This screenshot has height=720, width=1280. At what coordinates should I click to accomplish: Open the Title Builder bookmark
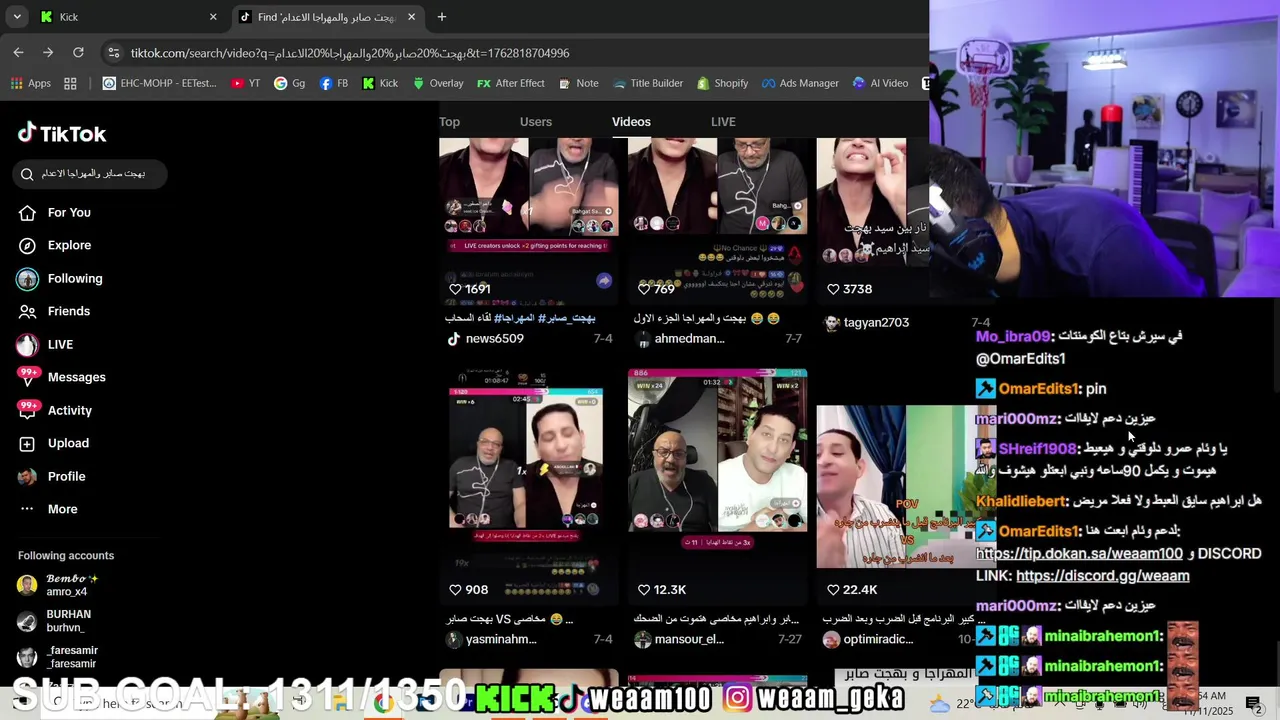point(648,83)
